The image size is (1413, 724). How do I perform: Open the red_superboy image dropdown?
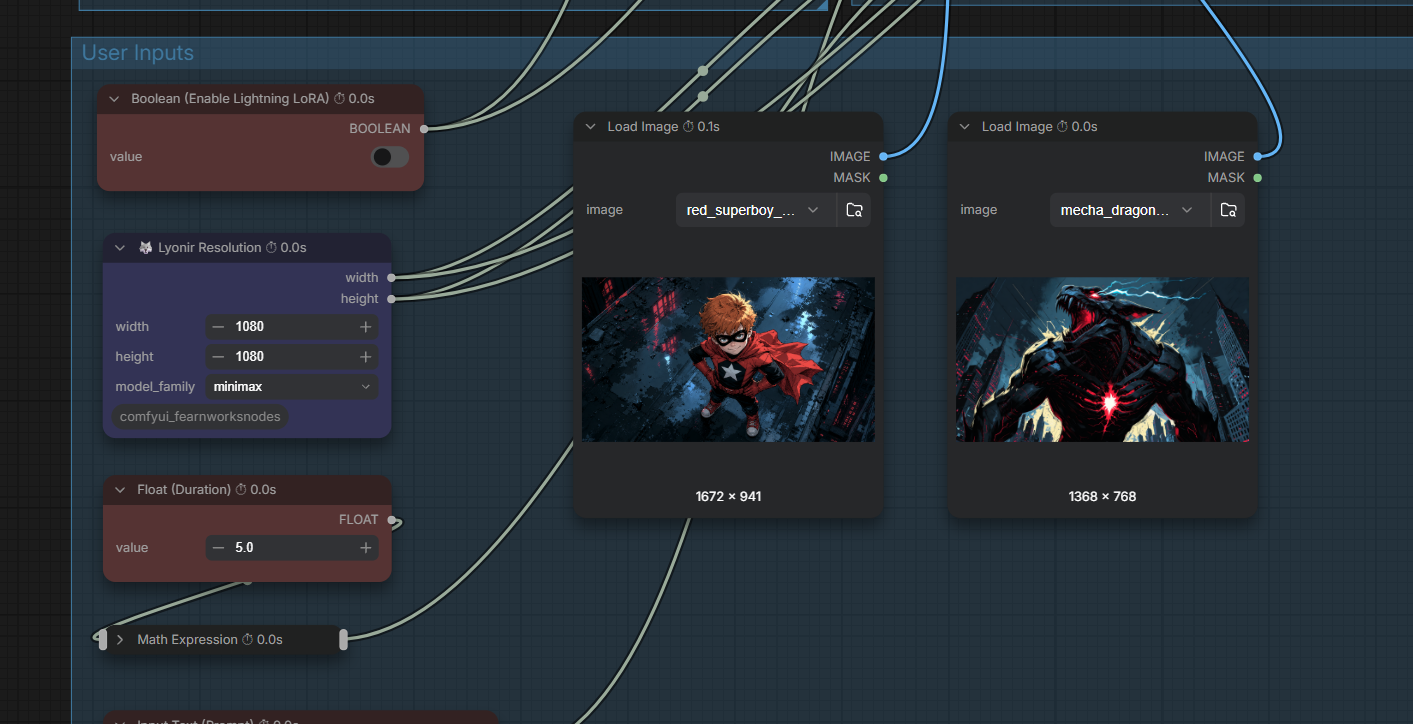pos(756,210)
